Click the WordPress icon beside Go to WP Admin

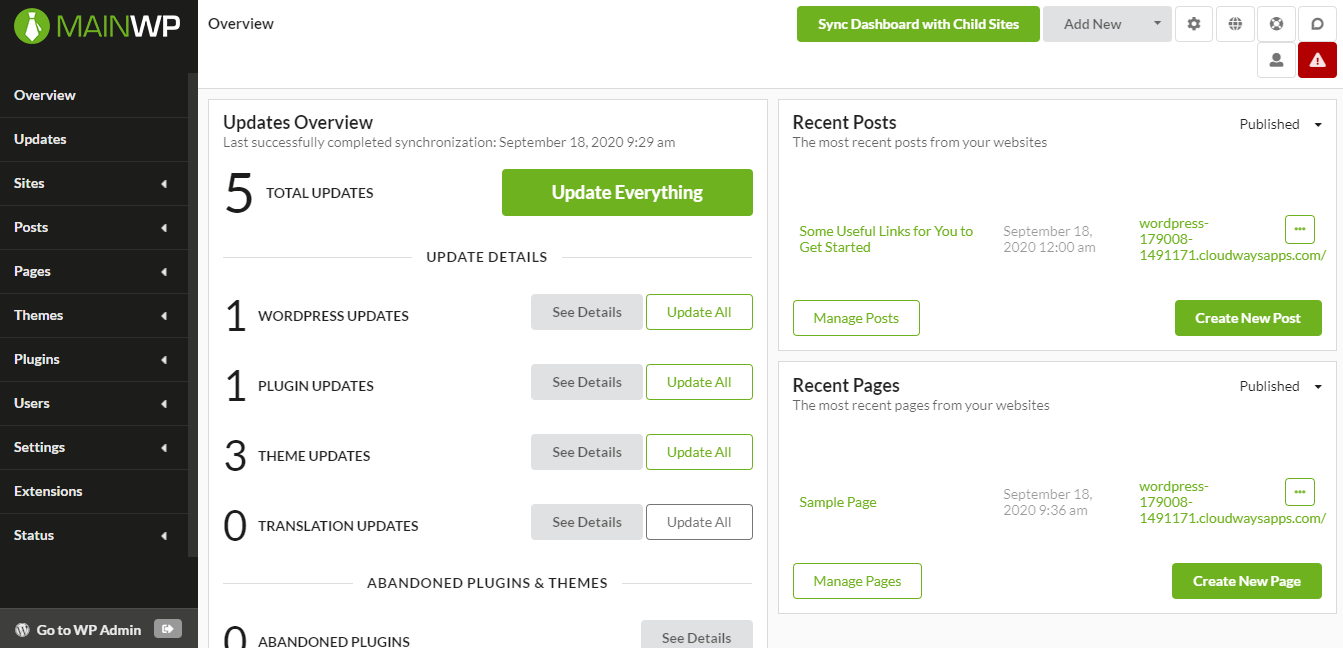(22, 630)
